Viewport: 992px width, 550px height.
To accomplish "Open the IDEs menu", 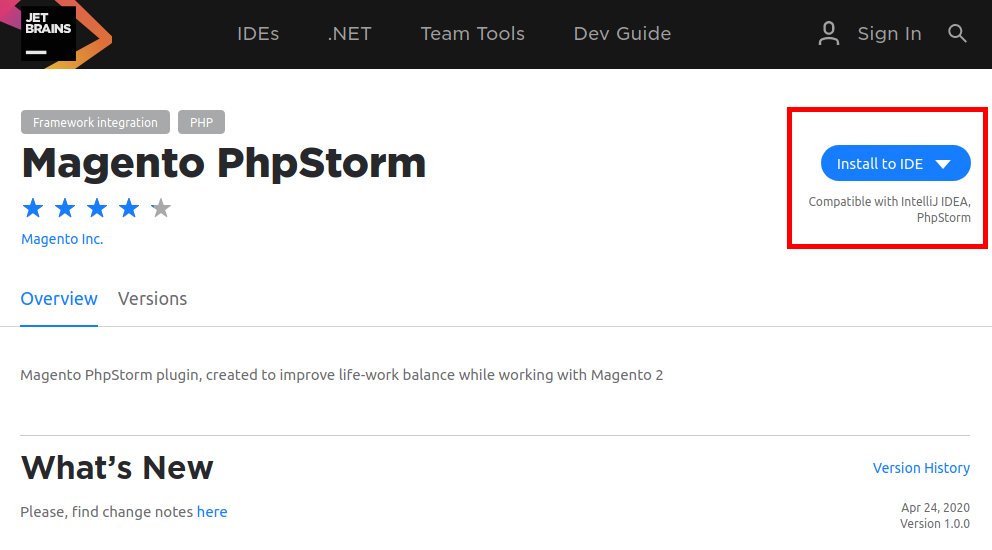I will pos(257,34).
